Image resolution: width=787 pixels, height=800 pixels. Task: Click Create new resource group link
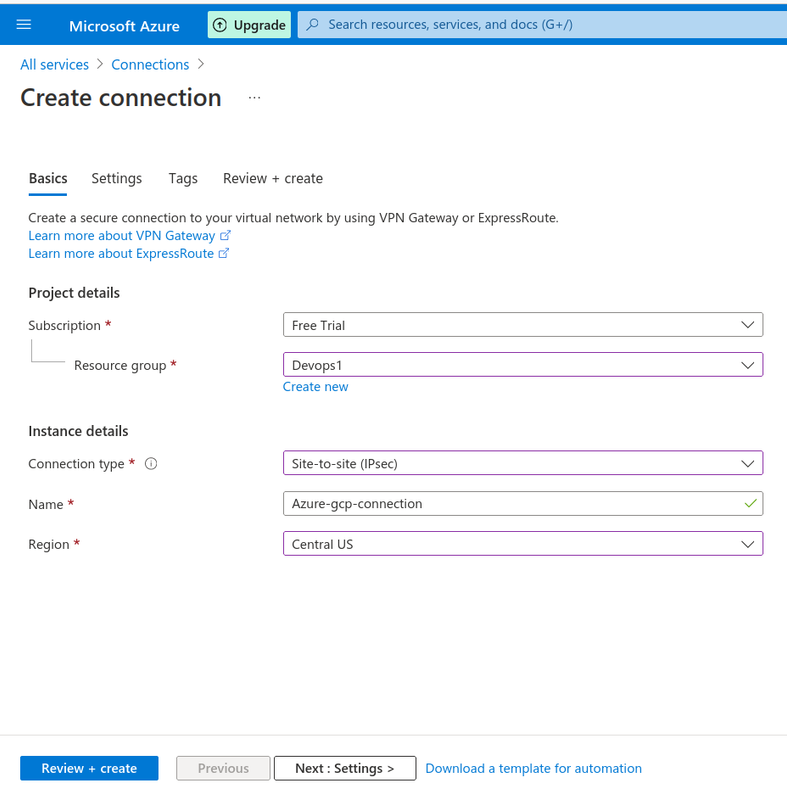pyautogui.click(x=315, y=387)
